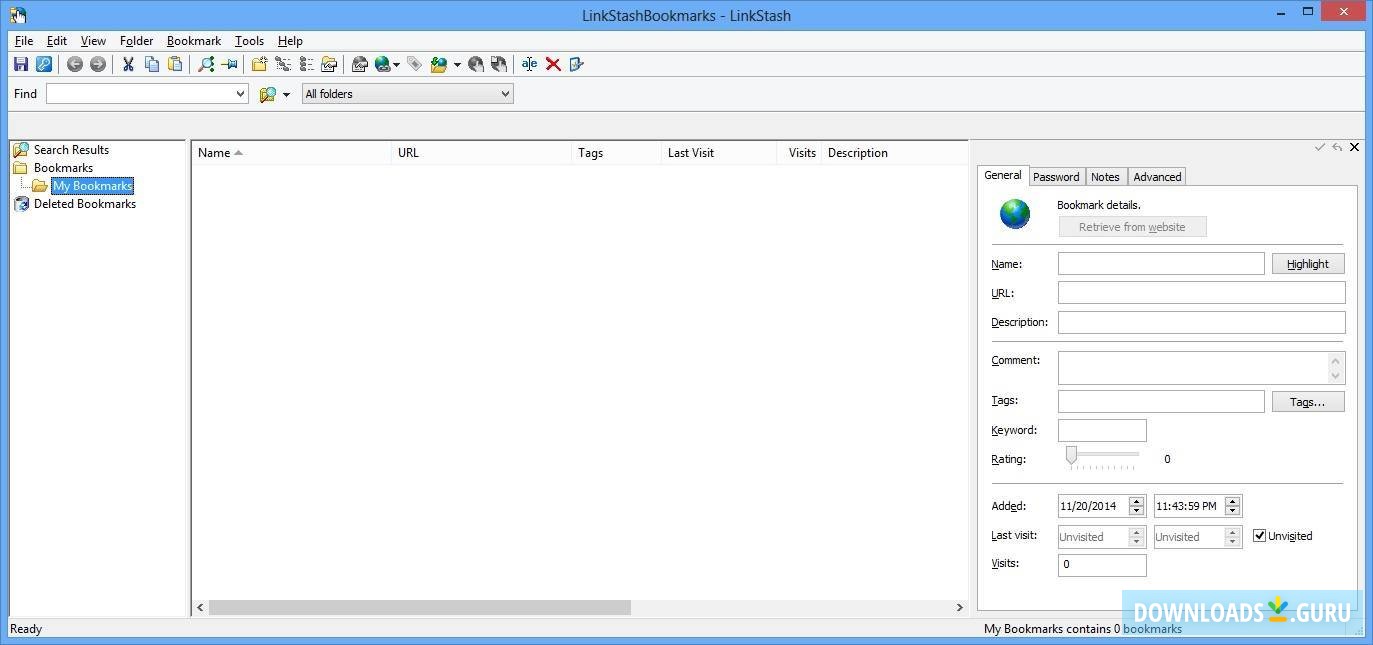Adjust the Added time spinner
Screen dimensions: 1373x645
(x=1233, y=506)
